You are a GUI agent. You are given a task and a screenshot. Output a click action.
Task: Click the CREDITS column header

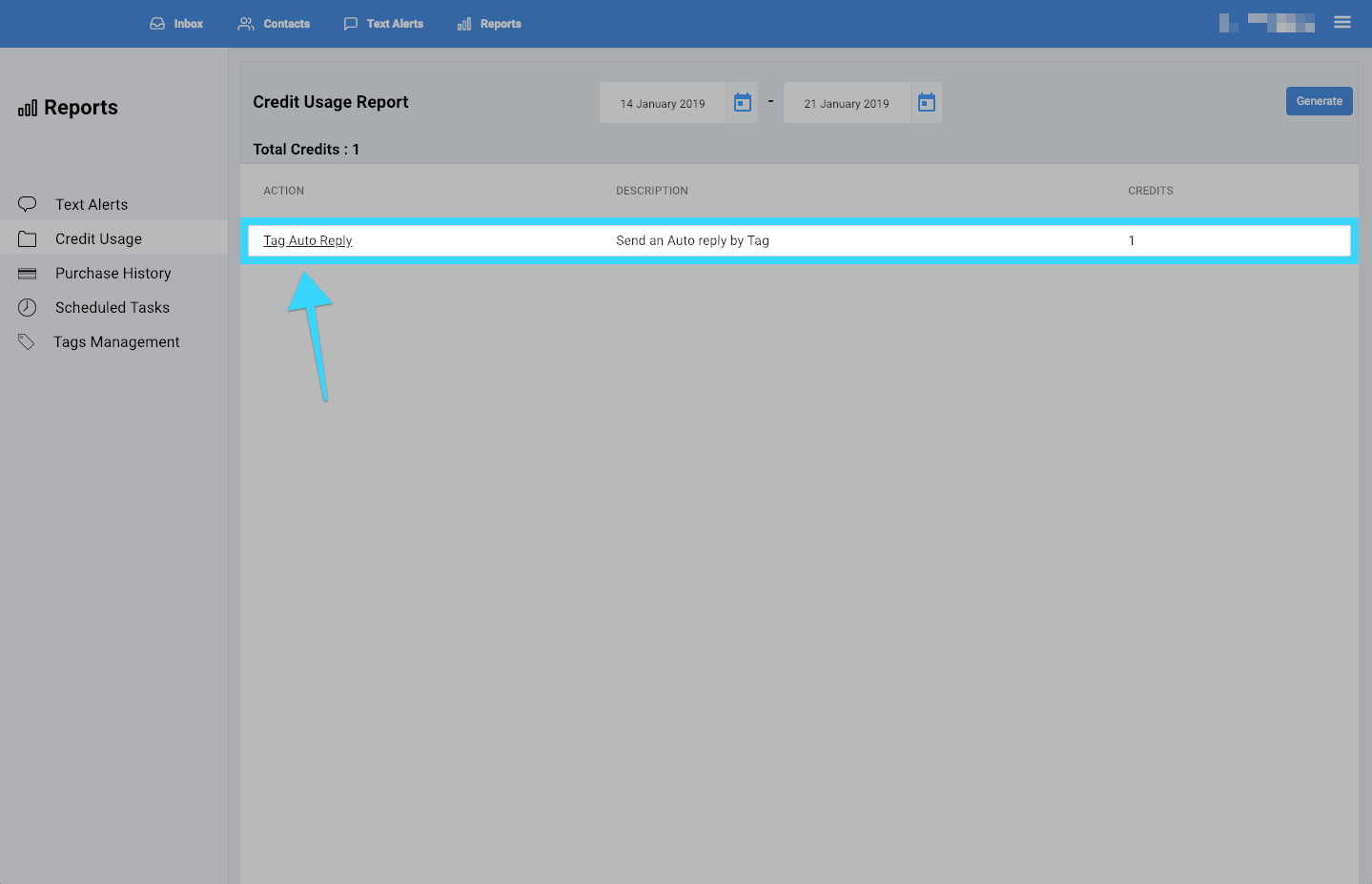[x=1151, y=191]
